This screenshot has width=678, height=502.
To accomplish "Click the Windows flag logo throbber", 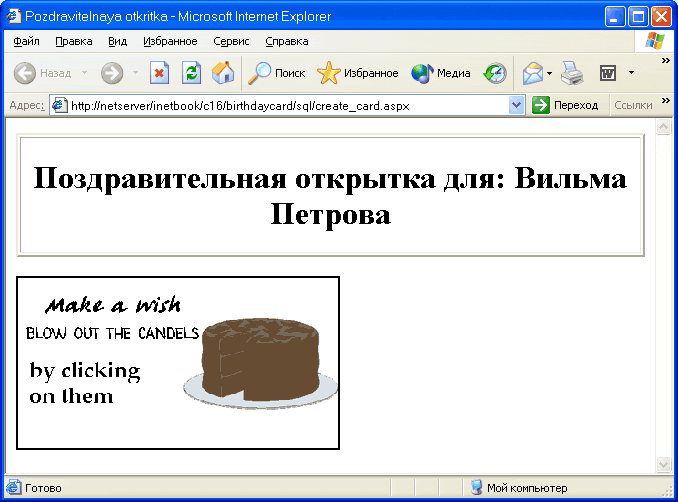I will pyautogui.click(x=655, y=41).
